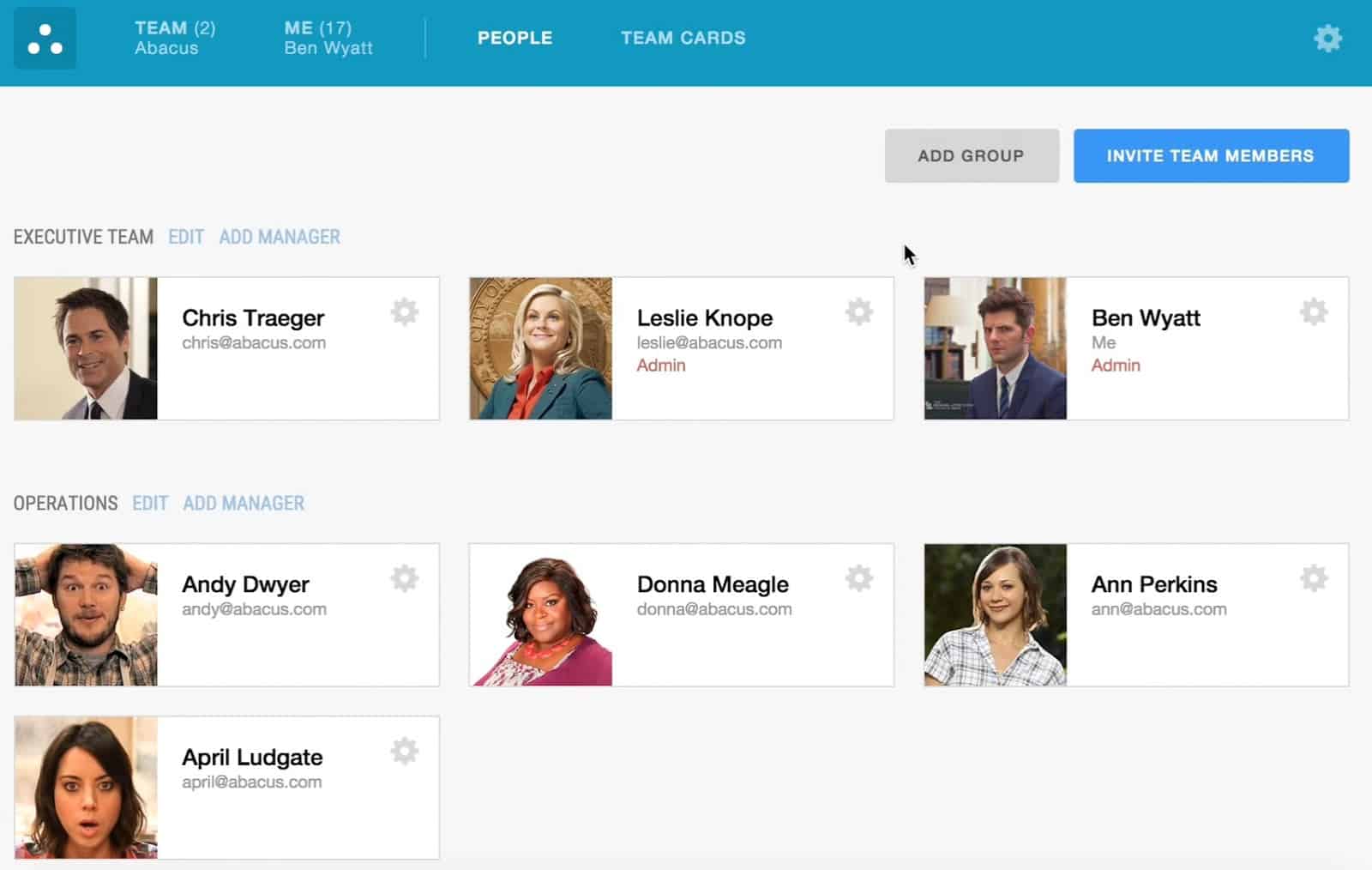
Task: Click the email chris@abacus.com
Action: tap(254, 343)
